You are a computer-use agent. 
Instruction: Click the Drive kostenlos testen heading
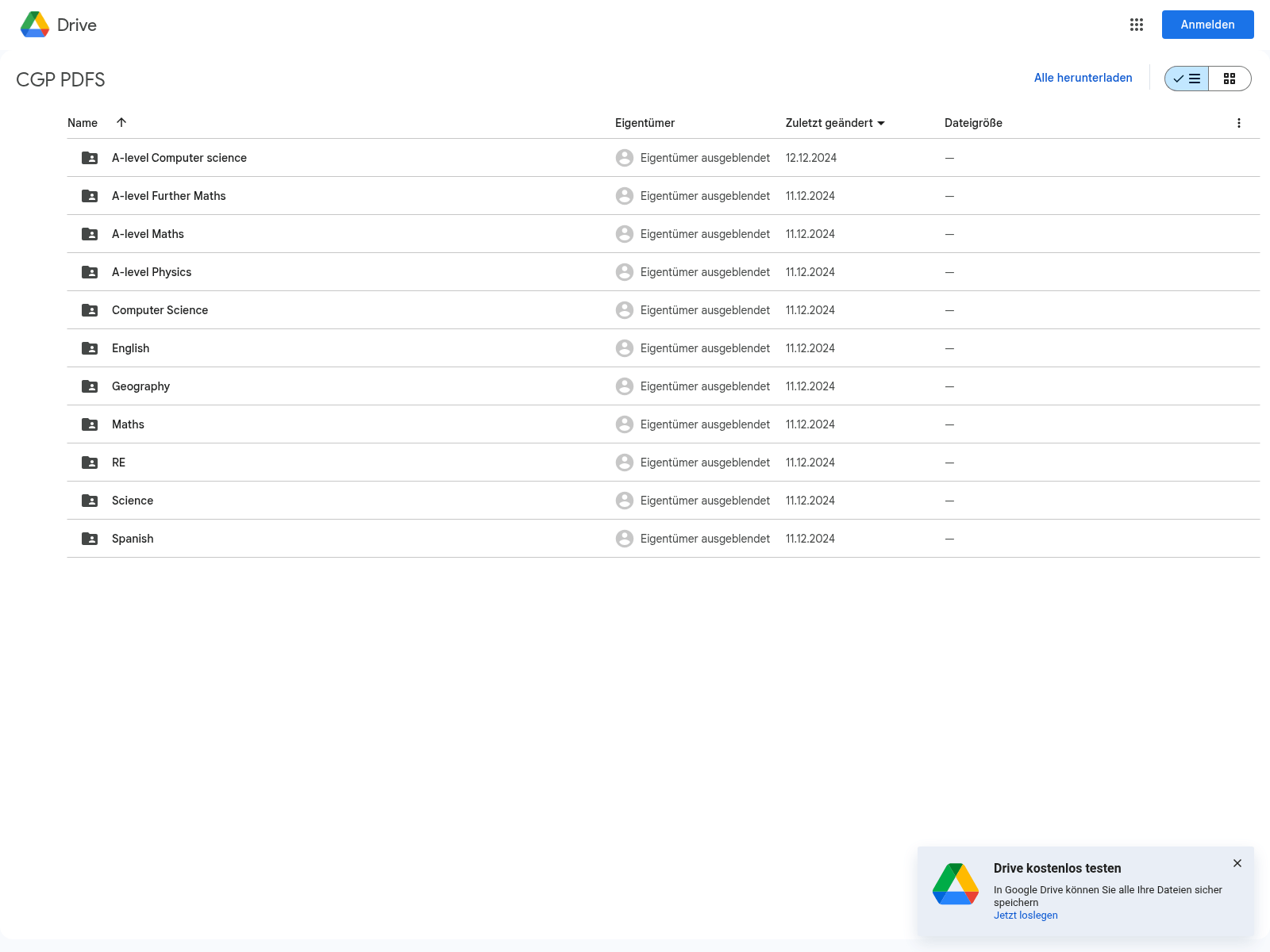1057,868
